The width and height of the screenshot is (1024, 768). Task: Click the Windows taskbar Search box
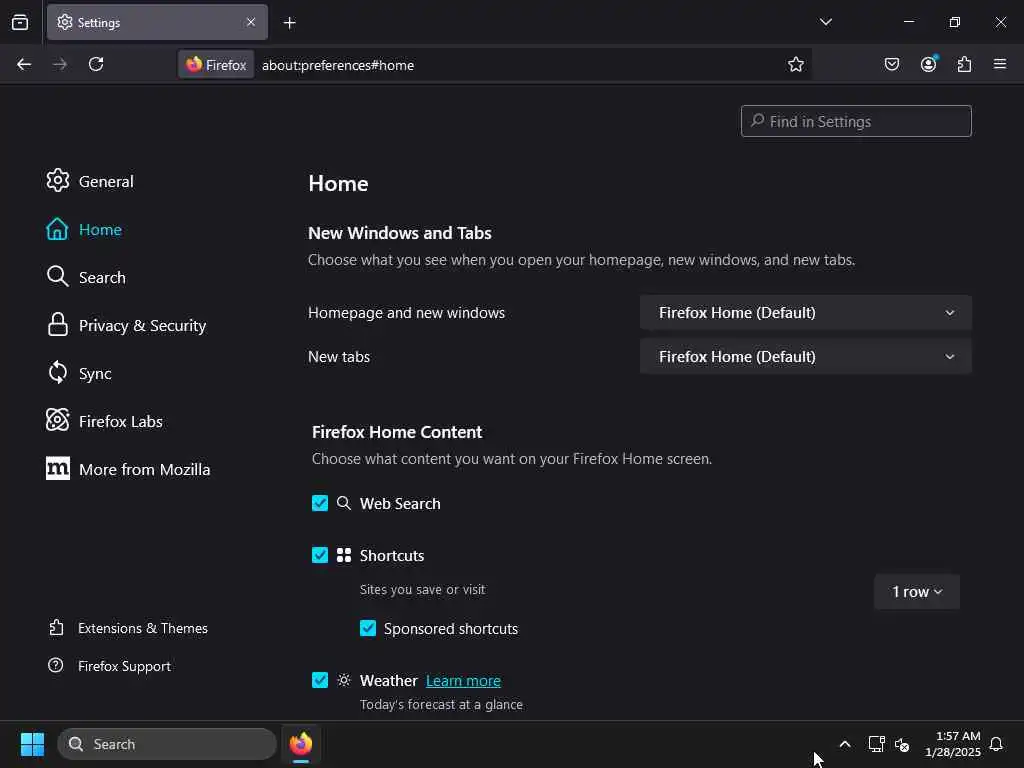click(167, 744)
